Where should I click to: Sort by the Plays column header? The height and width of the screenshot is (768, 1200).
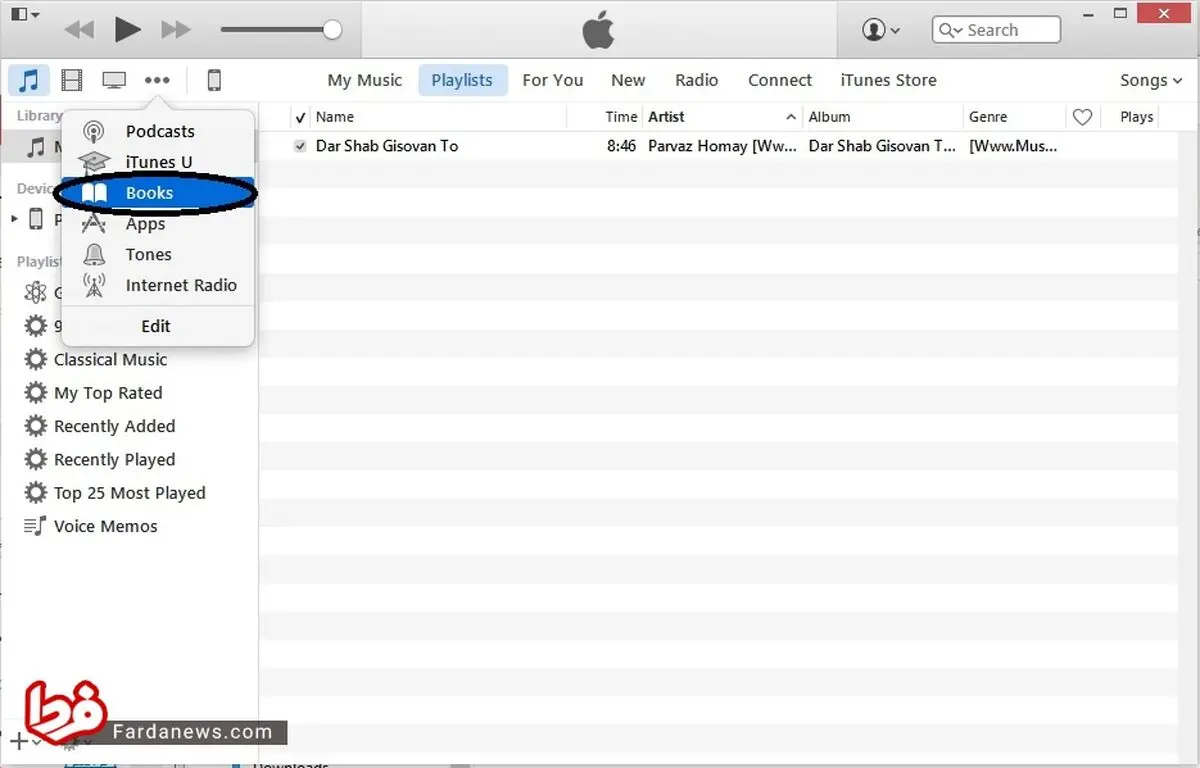(1137, 117)
